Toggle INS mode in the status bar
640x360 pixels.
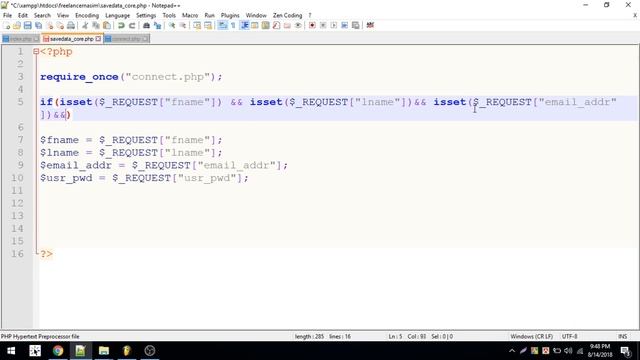point(622,337)
